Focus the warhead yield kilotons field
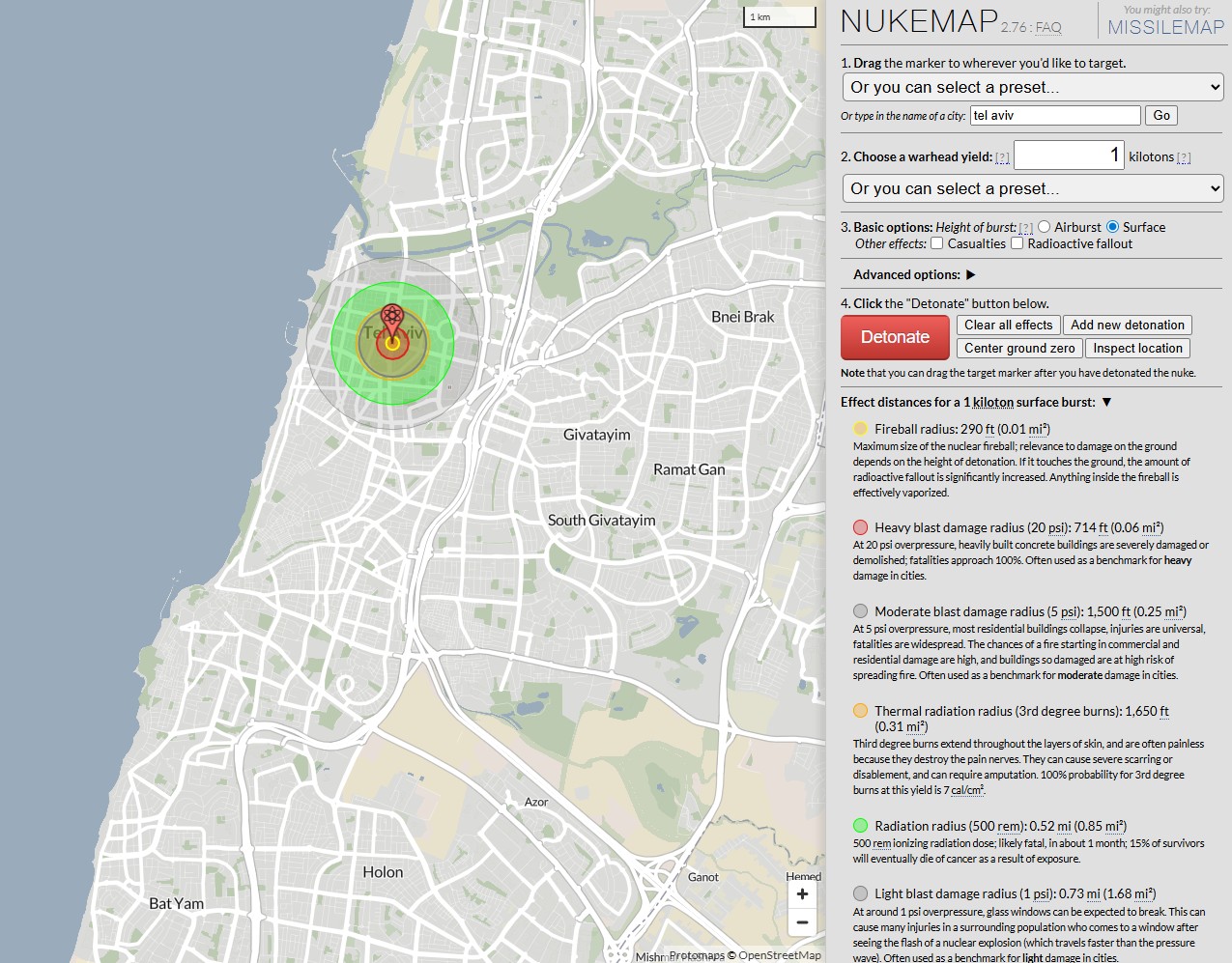1232x963 pixels. [x=1069, y=156]
